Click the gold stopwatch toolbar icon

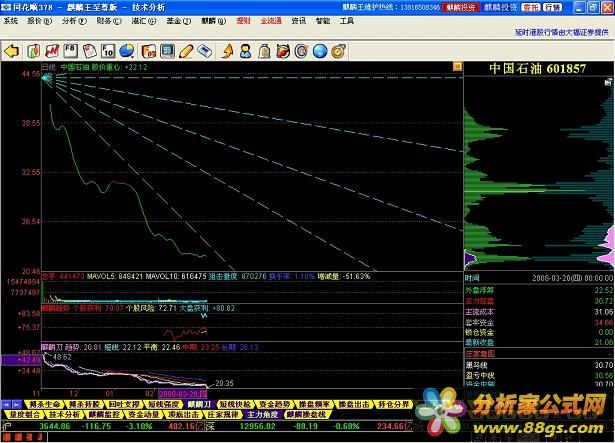tap(338, 51)
